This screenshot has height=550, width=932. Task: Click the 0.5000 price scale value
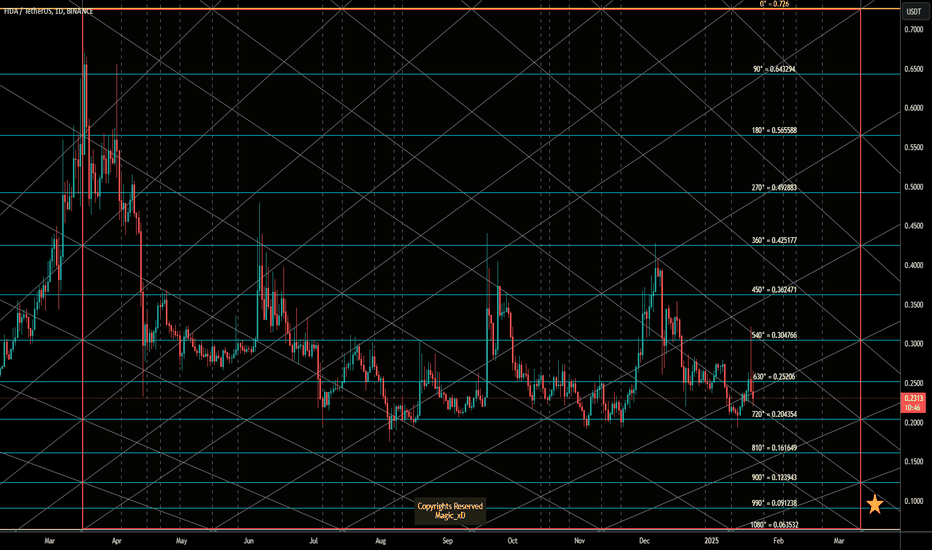click(x=914, y=187)
